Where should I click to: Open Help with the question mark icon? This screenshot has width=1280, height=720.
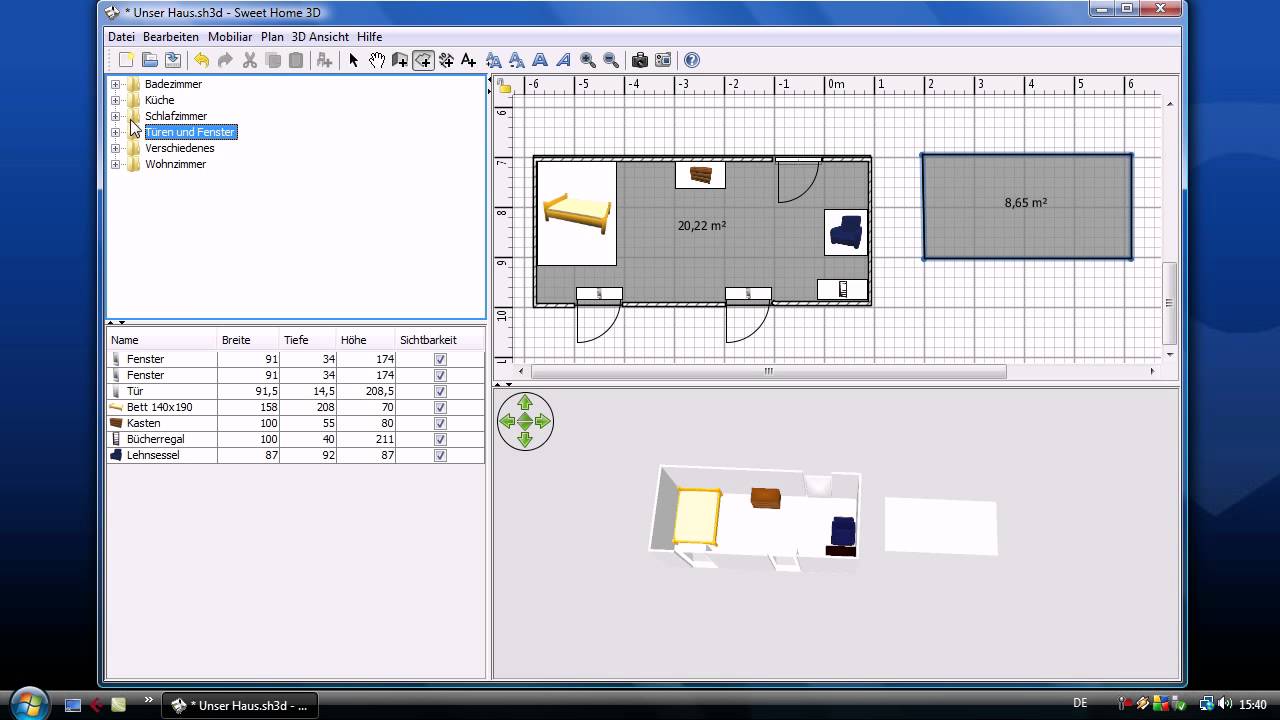tap(692, 60)
